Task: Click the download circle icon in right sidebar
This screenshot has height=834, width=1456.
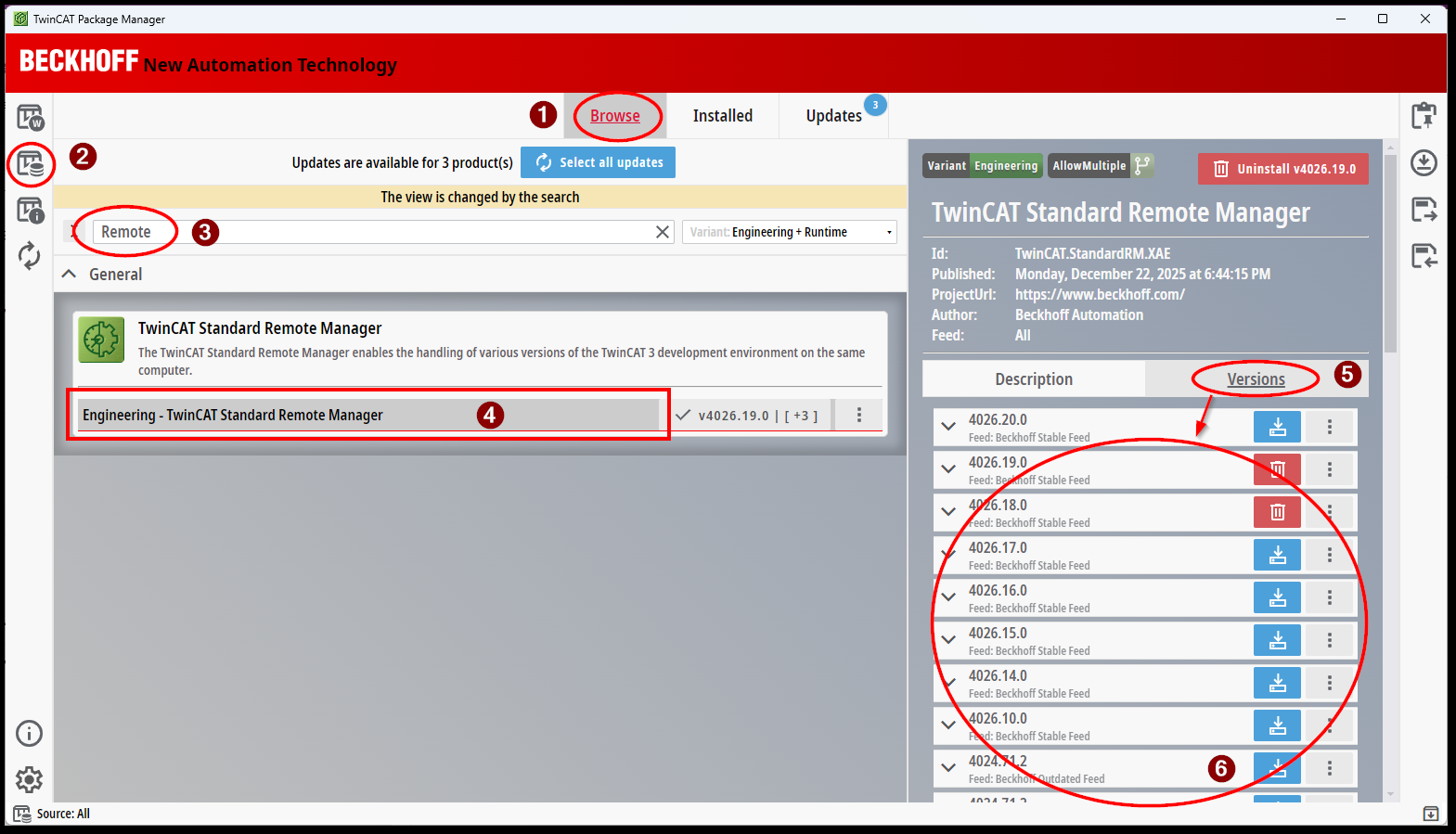Action: point(1424,163)
